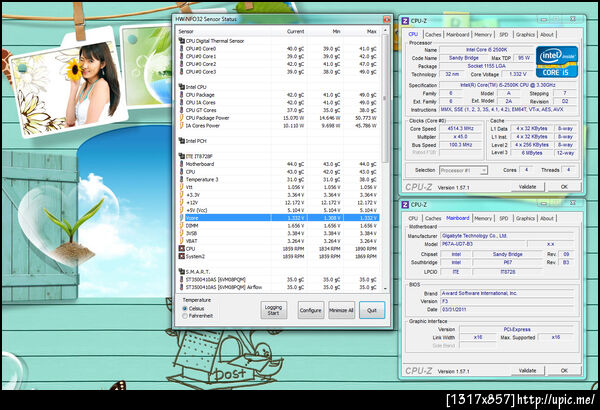Click the Max column header
600x410 pixels.
pyautogui.click(x=372, y=31)
